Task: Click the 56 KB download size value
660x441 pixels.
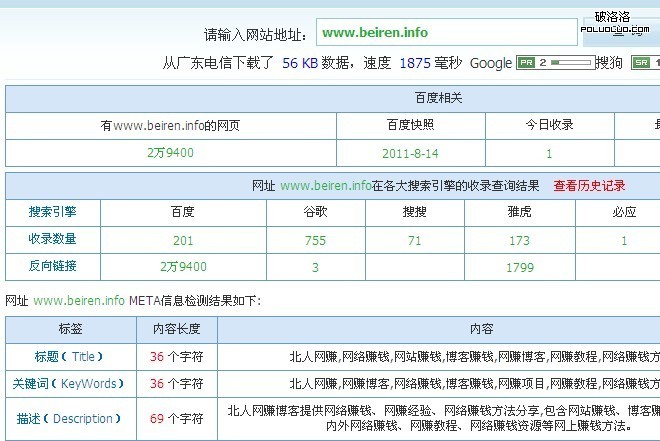Action: [300, 63]
